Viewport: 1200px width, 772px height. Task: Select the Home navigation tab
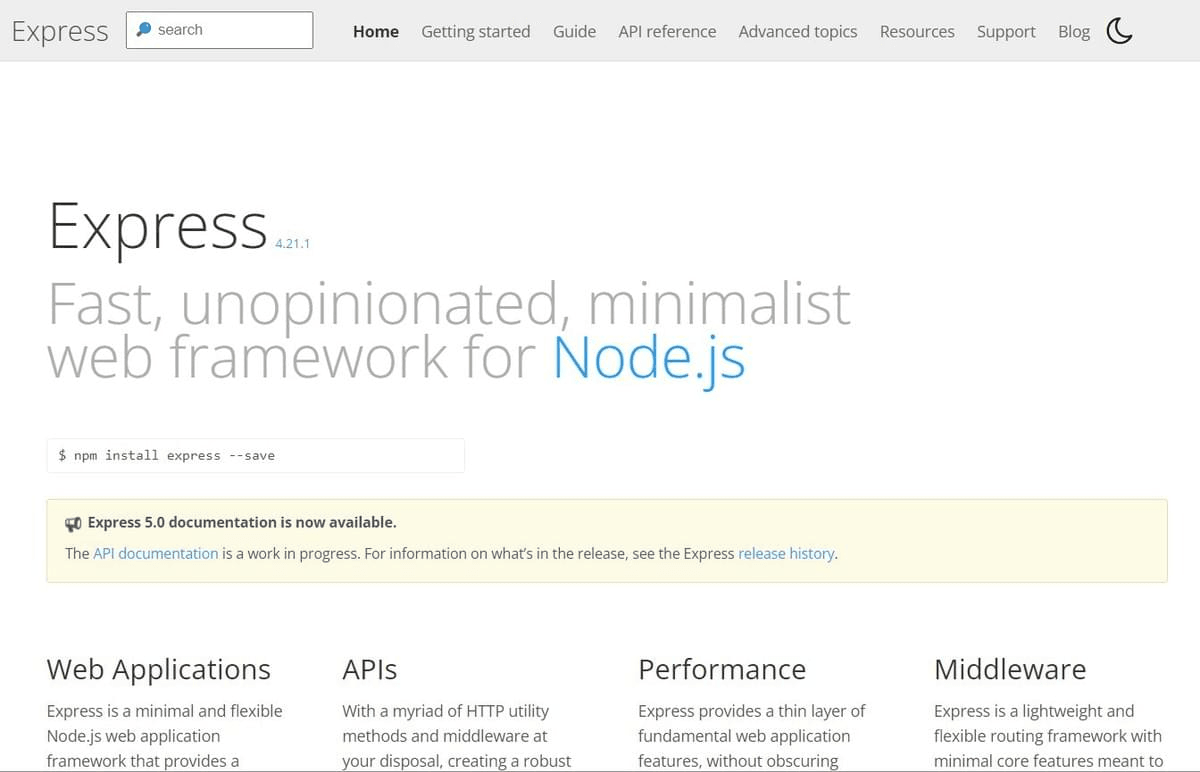tap(375, 31)
